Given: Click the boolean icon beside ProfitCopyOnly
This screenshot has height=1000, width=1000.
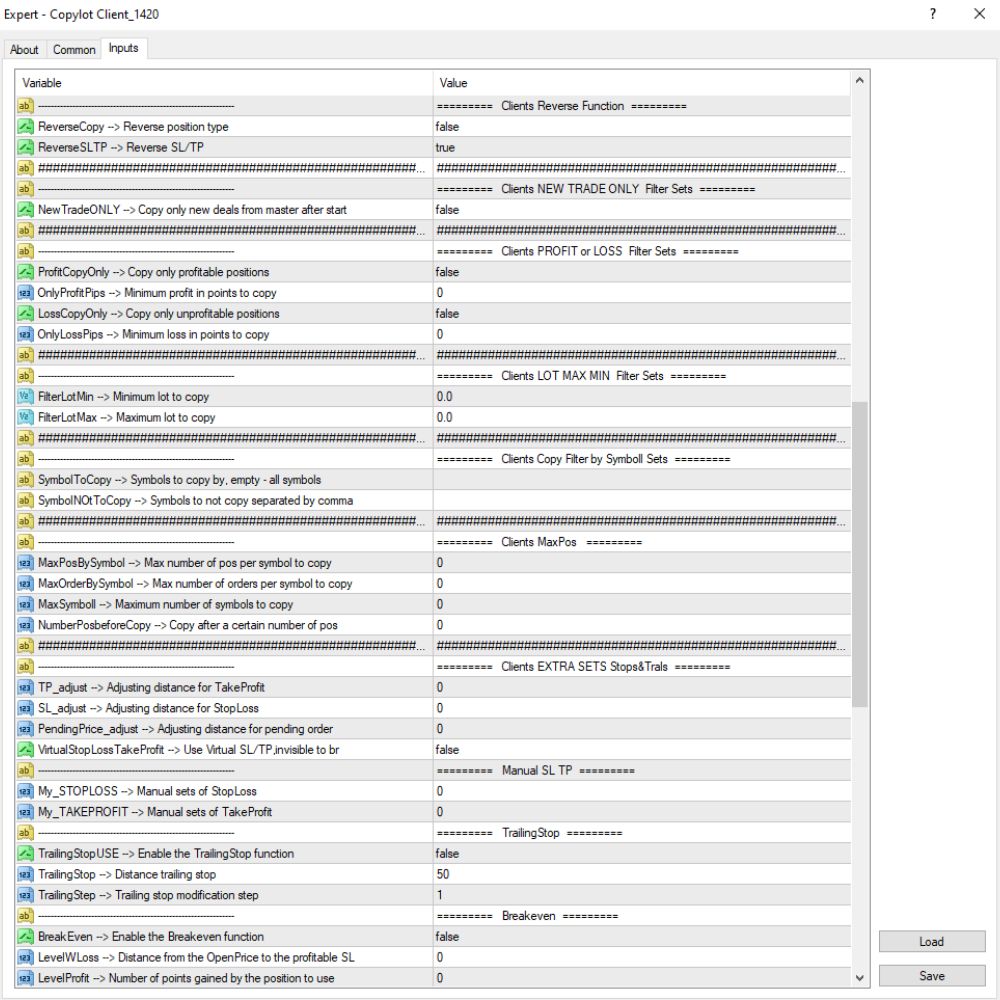Looking at the screenshot, I should (25, 272).
